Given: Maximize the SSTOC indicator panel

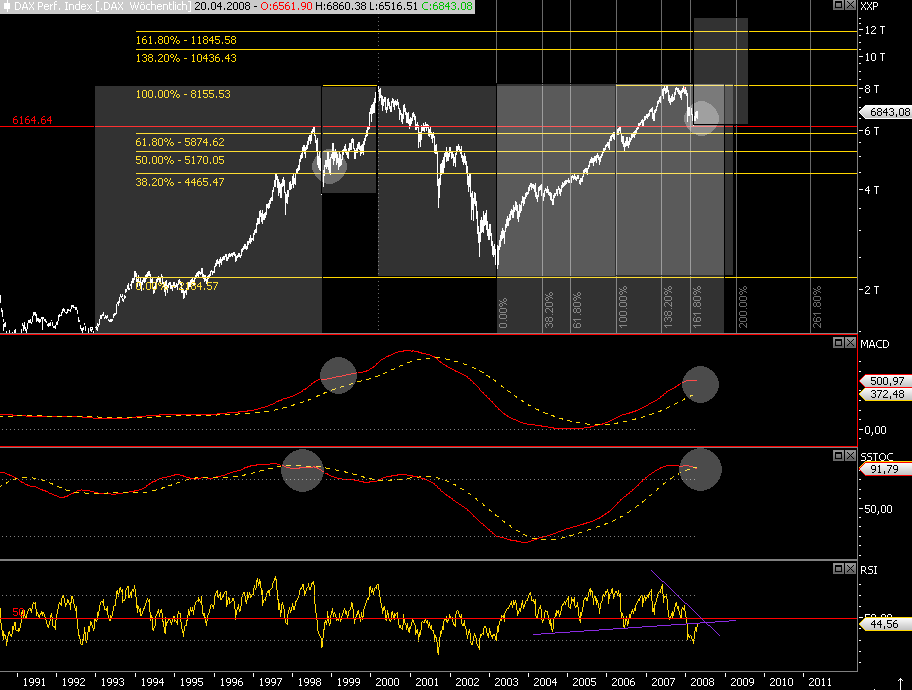Looking at the screenshot, I should 838,456.
